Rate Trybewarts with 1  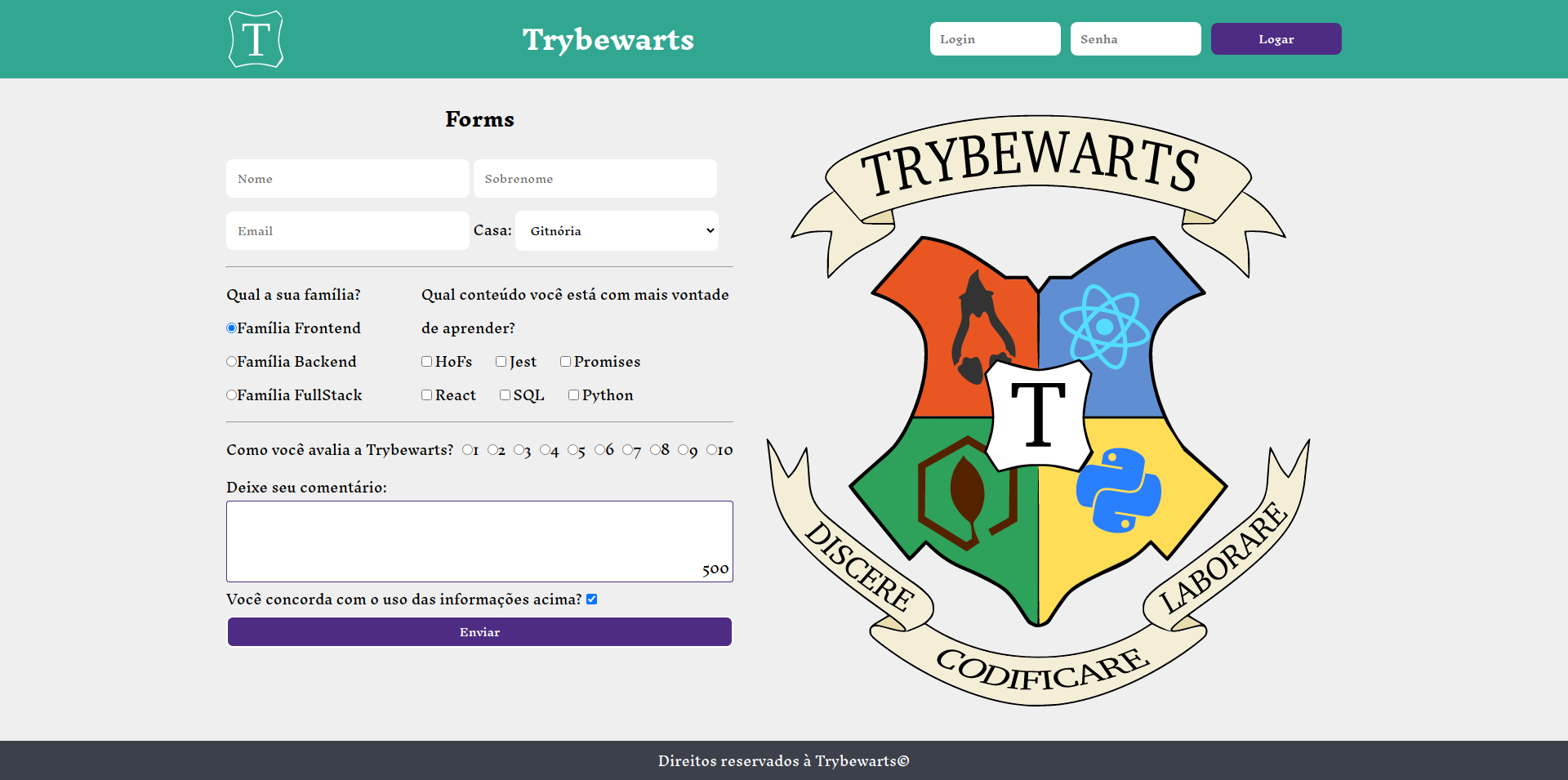pyautogui.click(x=467, y=450)
